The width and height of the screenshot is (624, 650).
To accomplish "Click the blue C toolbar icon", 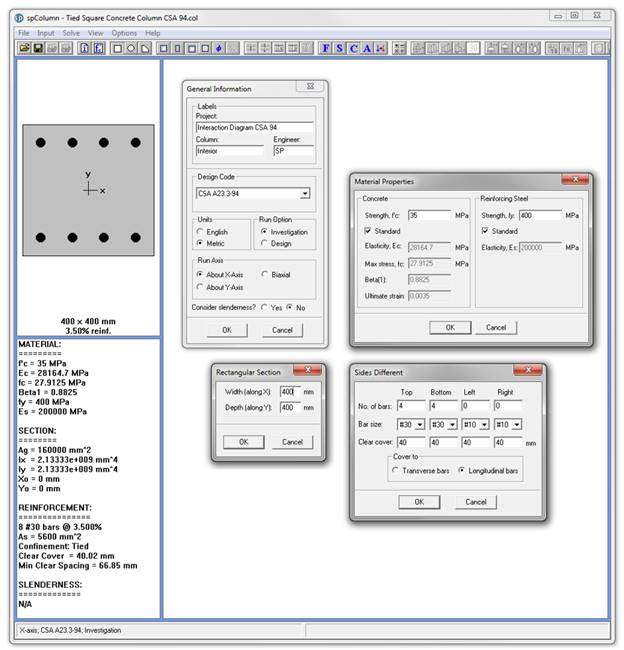I will pyautogui.click(x=354, y=49).
